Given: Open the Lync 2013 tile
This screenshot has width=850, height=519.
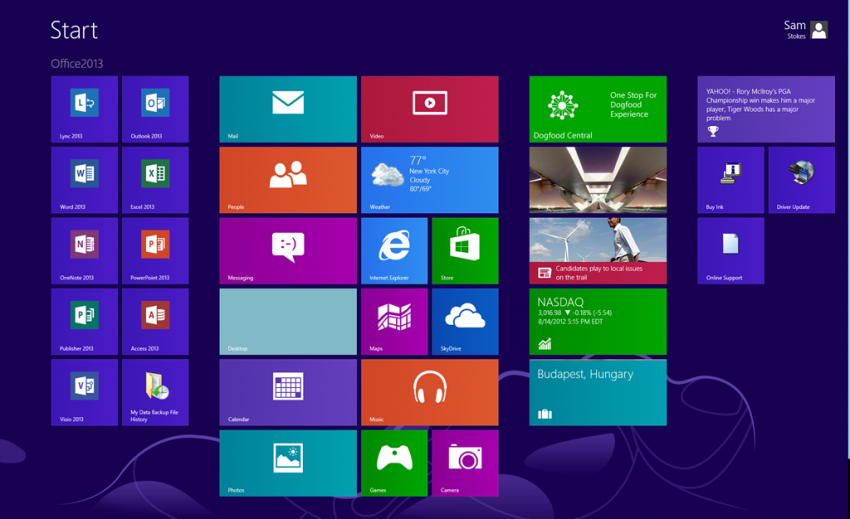Looking at the screenshot, I should point(84,109).
